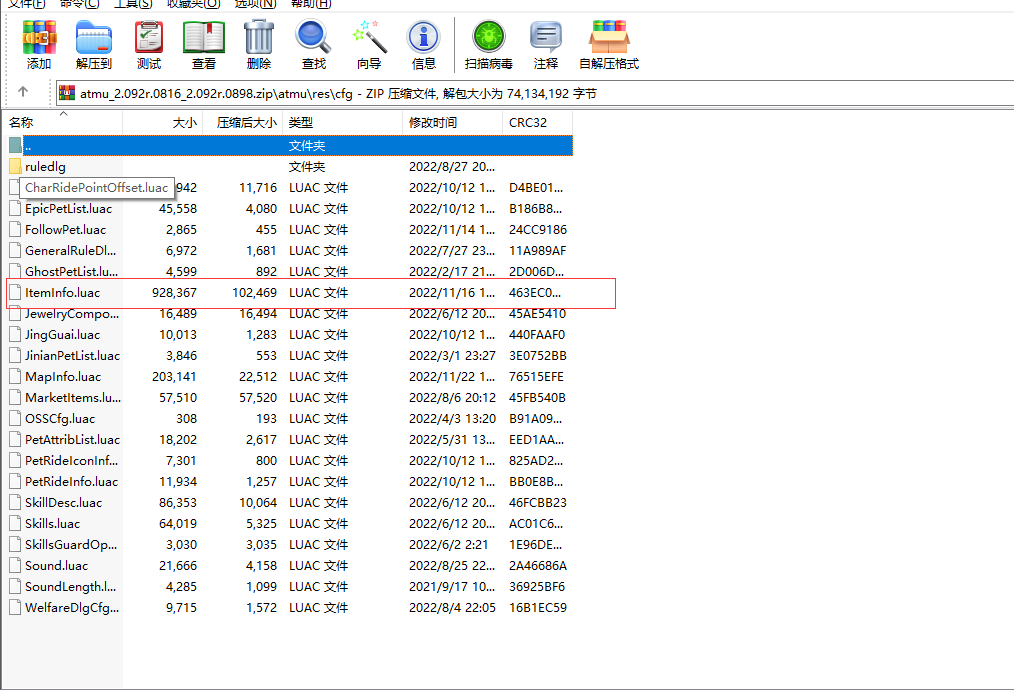Click the file icon of Sound.luac
The image size is (1014, 690).
pos(16,565)
